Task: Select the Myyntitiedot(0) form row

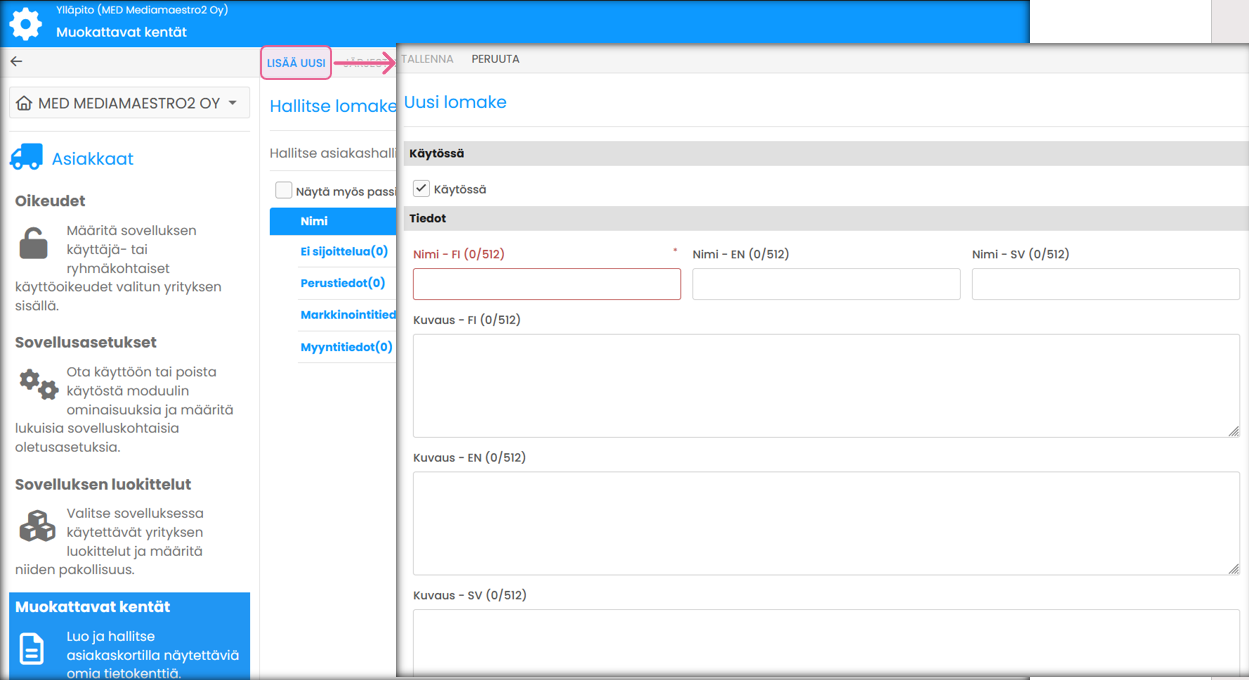Action: [x=346, y=347]
